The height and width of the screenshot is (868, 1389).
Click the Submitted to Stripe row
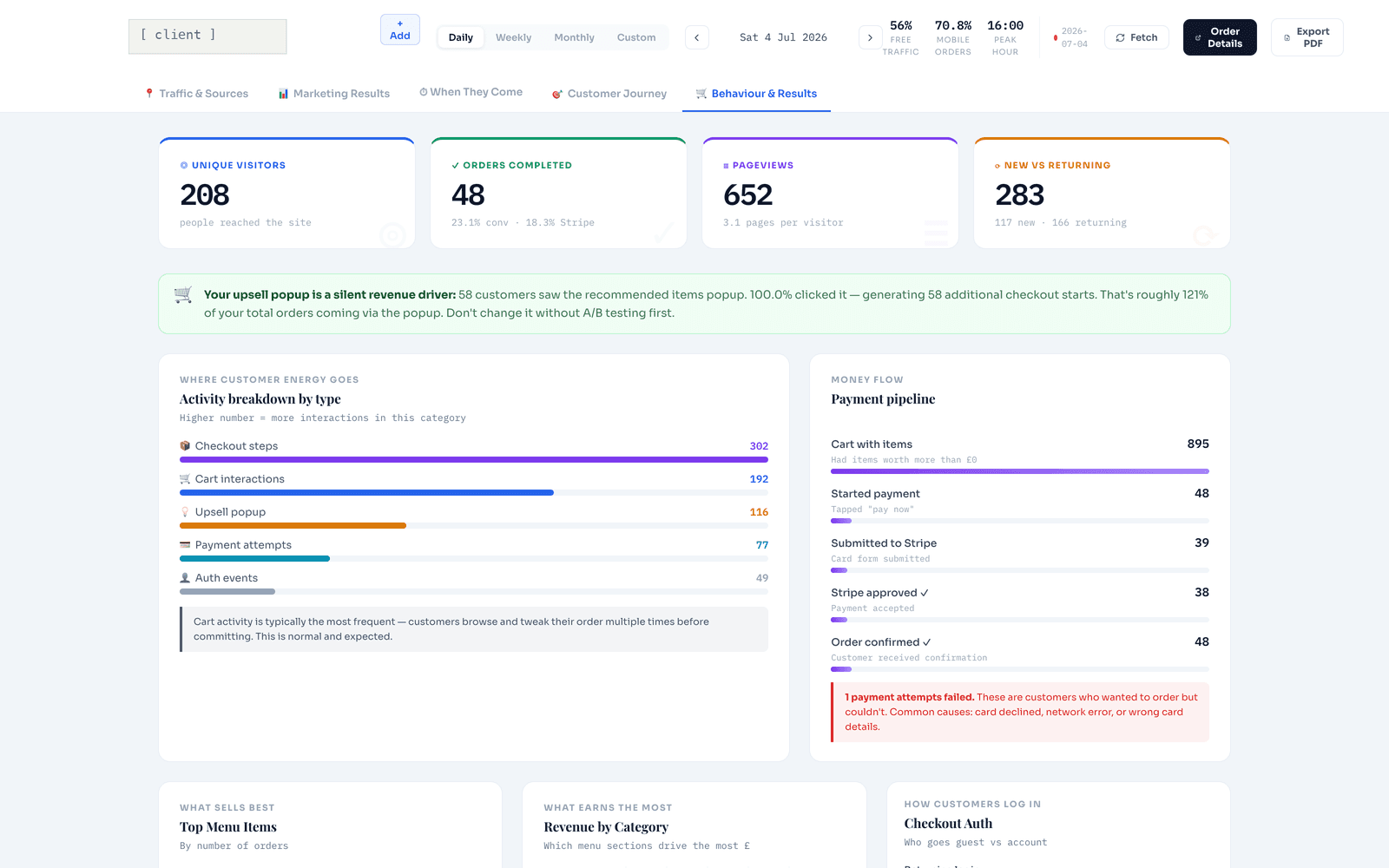tap(1020, 554)
